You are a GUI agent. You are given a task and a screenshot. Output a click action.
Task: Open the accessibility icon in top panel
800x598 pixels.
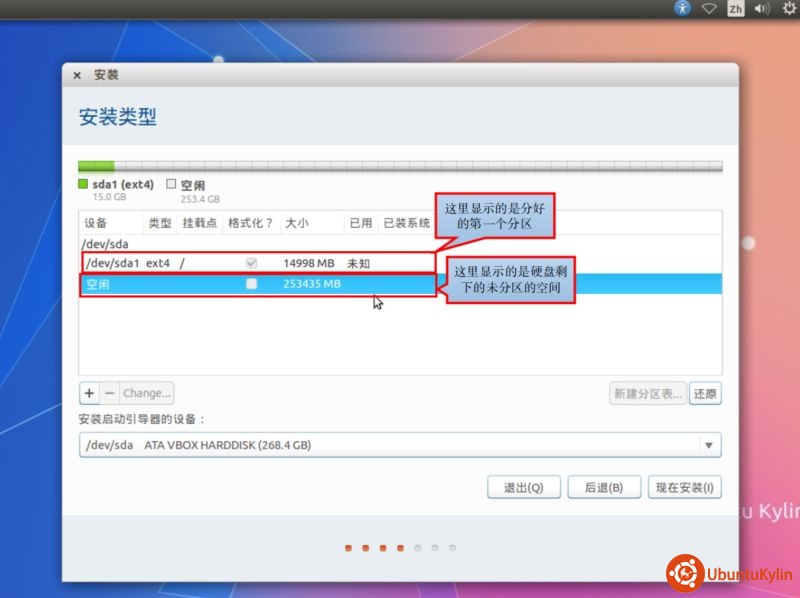tap(682, 9)
